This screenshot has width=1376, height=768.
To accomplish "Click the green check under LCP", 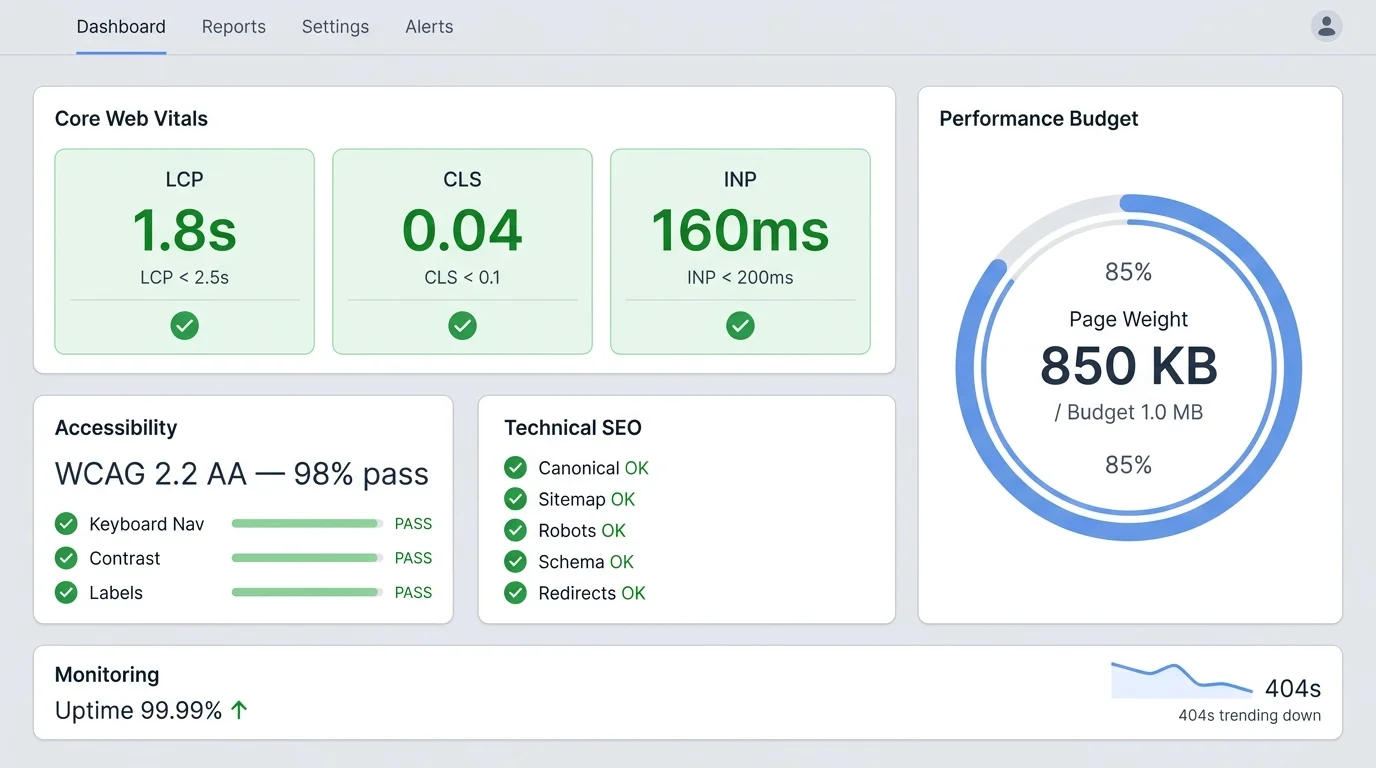I will coord(184,325).
